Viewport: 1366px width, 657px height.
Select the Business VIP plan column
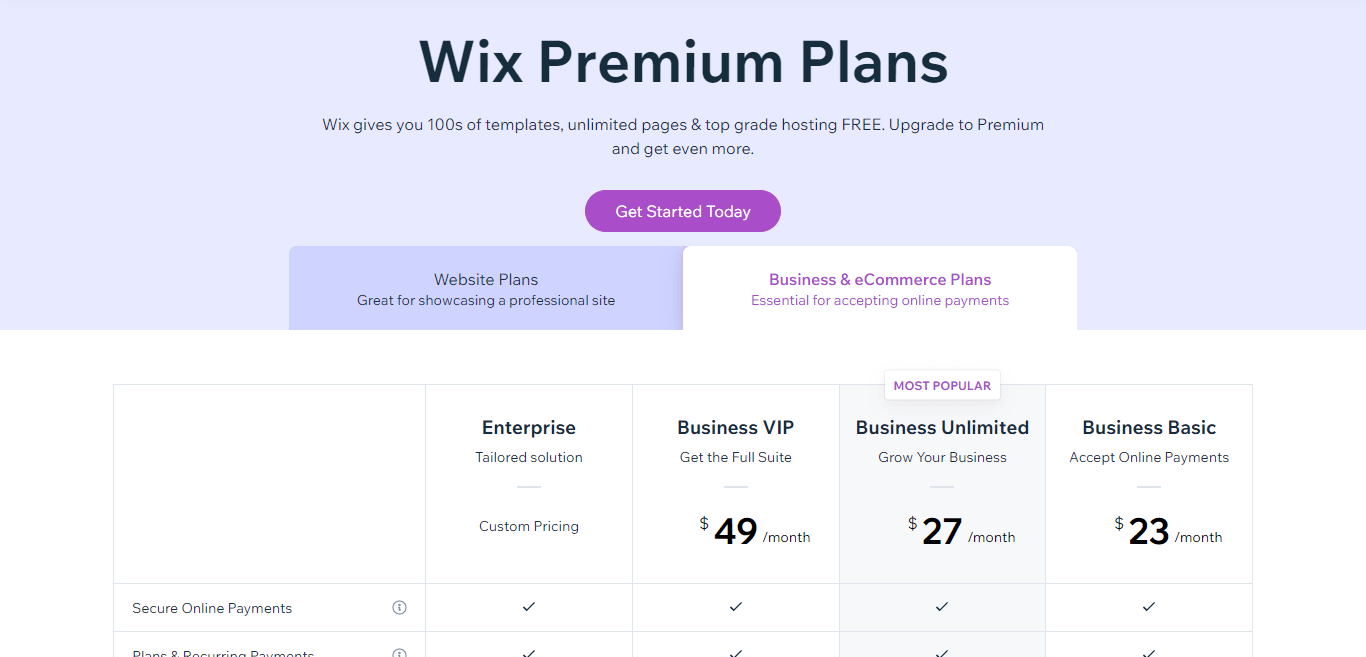[735, 427]
